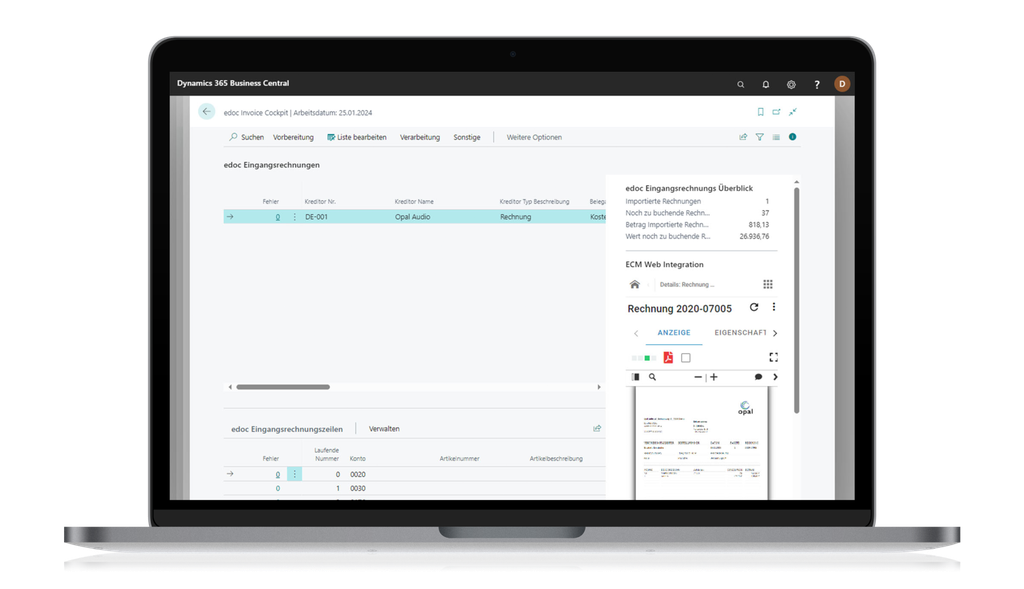The image size is (1024, 589).
Task: Open the row menu dots for DE-001
Action: coord(295,217)
